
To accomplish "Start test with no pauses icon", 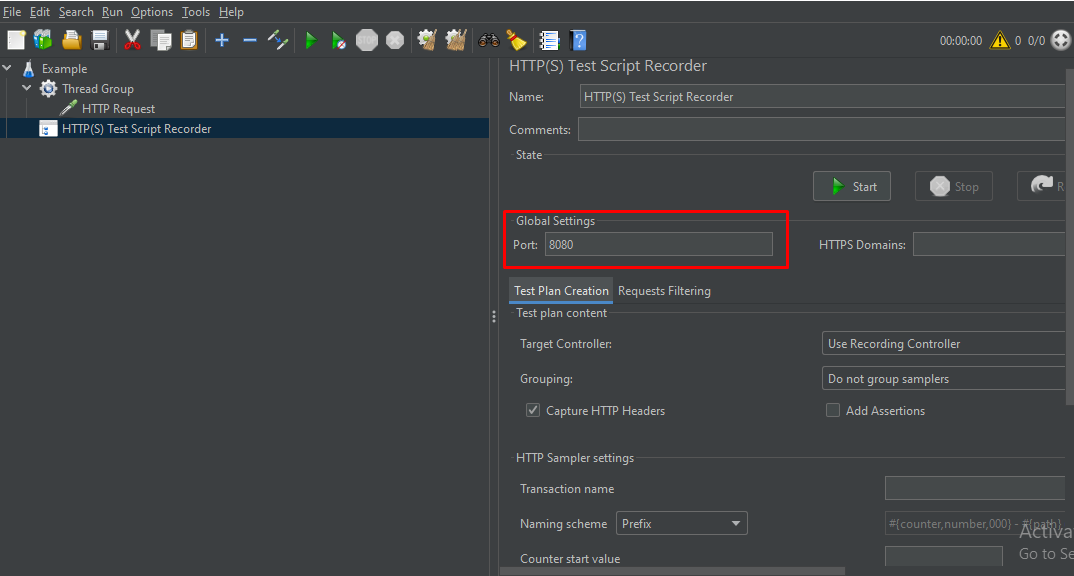I will pos(338,40).
